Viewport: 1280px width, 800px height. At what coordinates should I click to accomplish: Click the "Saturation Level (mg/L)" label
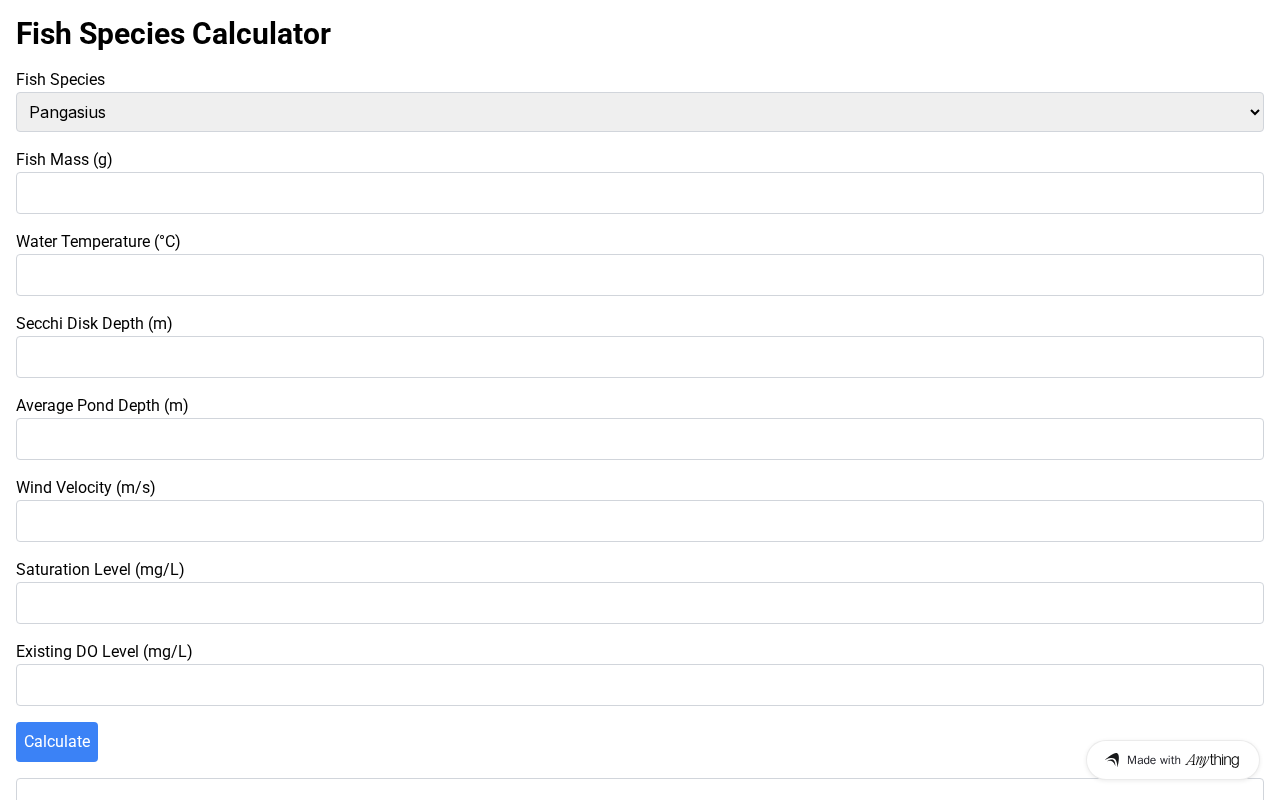(x=100, y=570)
